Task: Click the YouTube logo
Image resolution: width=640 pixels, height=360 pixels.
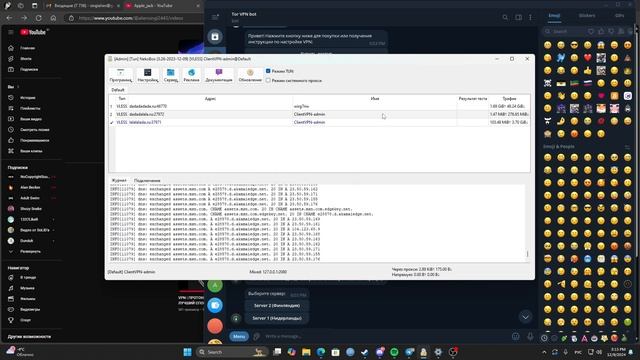Action: pos(33,32)
